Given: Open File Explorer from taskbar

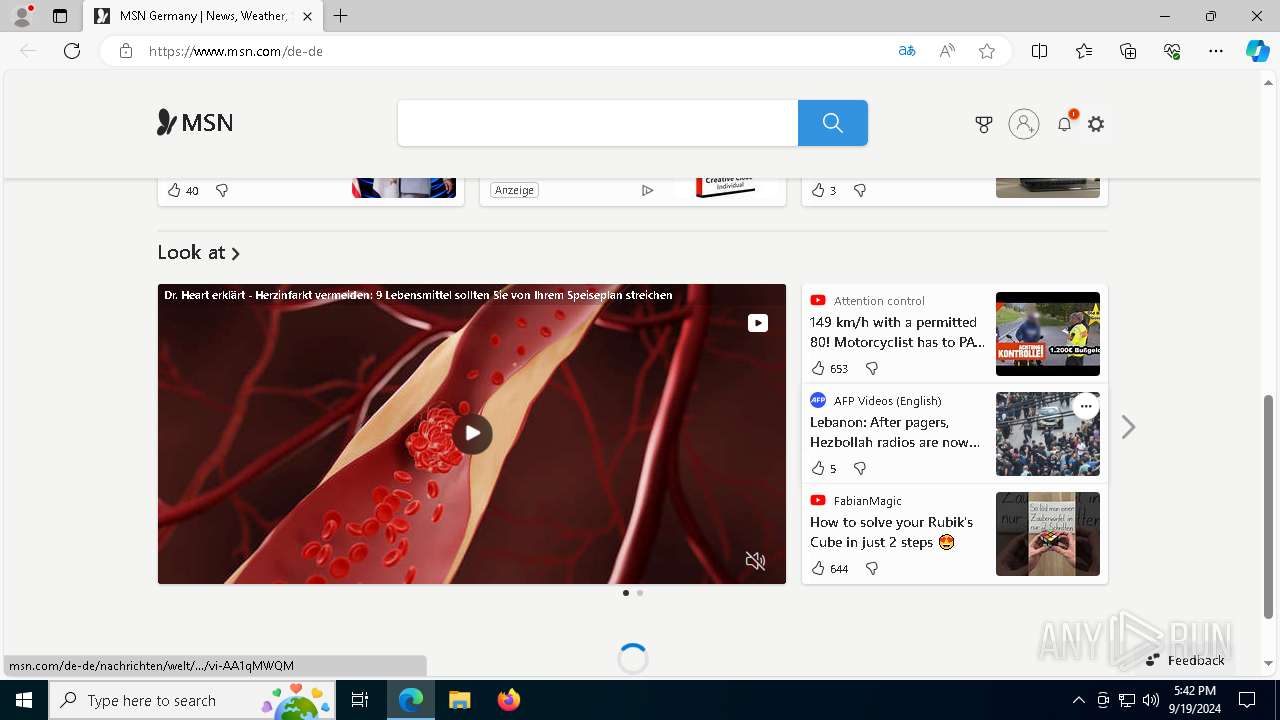Looking at the screenshot, I should point(460,700).
